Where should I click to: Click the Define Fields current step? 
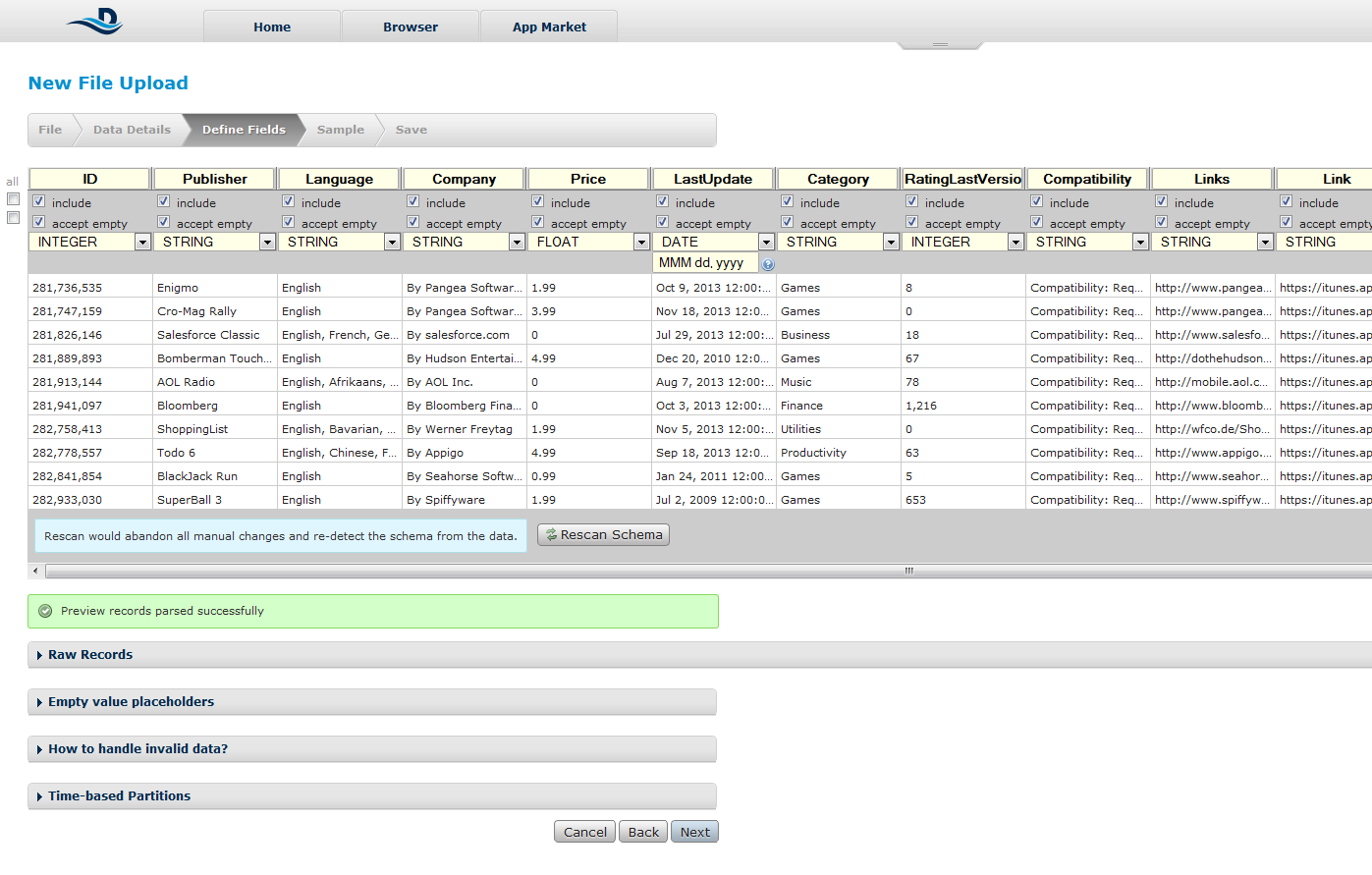244,130
